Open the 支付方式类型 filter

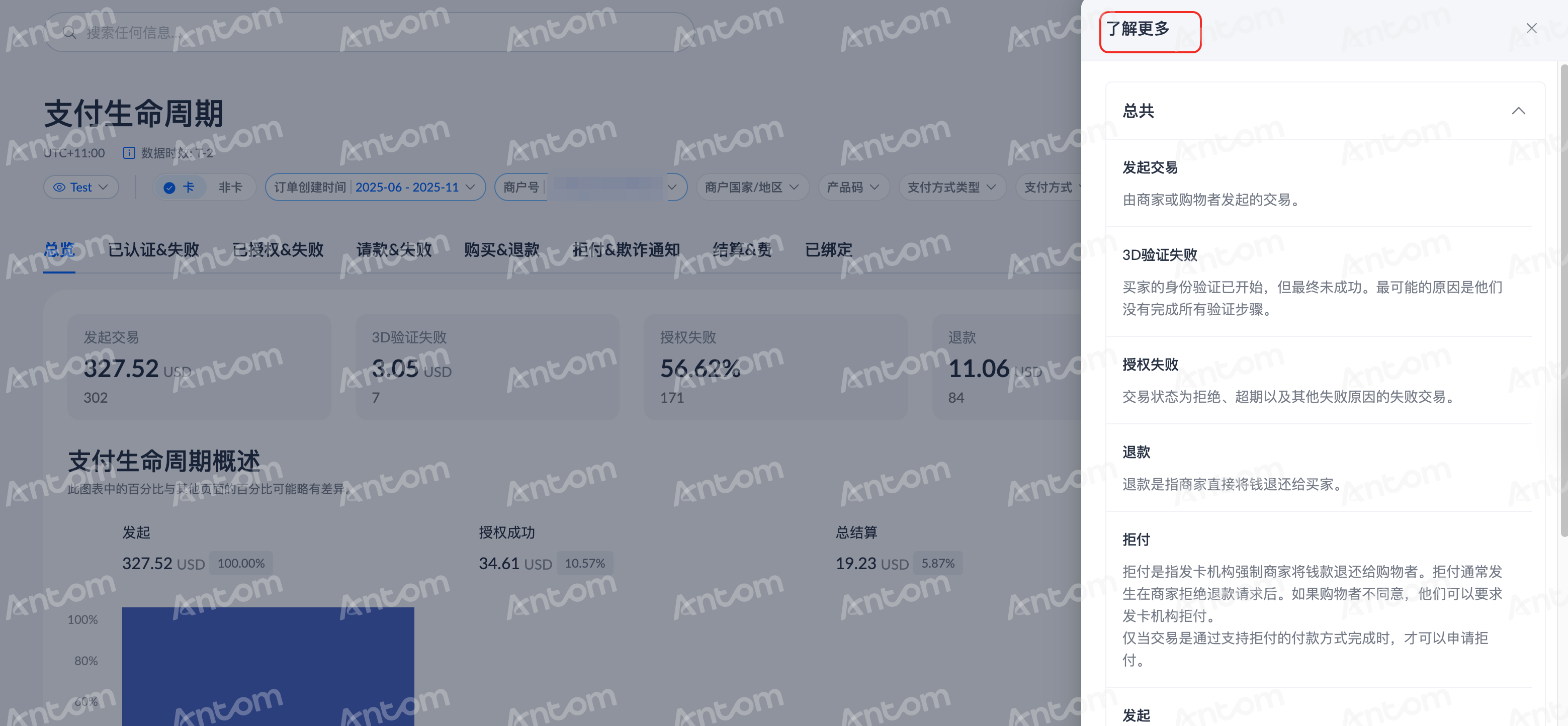(952, 187)
